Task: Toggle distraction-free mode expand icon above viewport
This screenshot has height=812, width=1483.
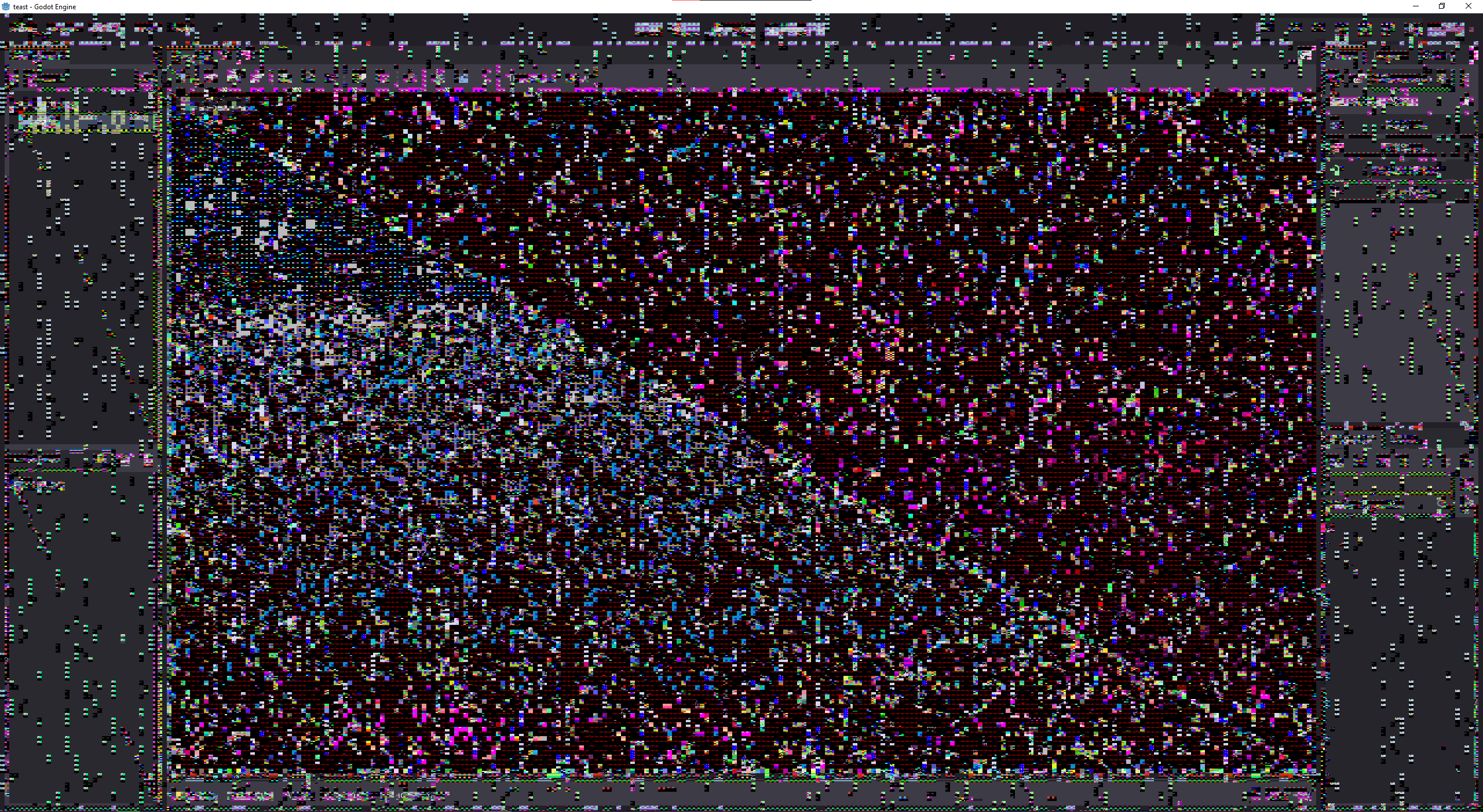Action: 1305,56
